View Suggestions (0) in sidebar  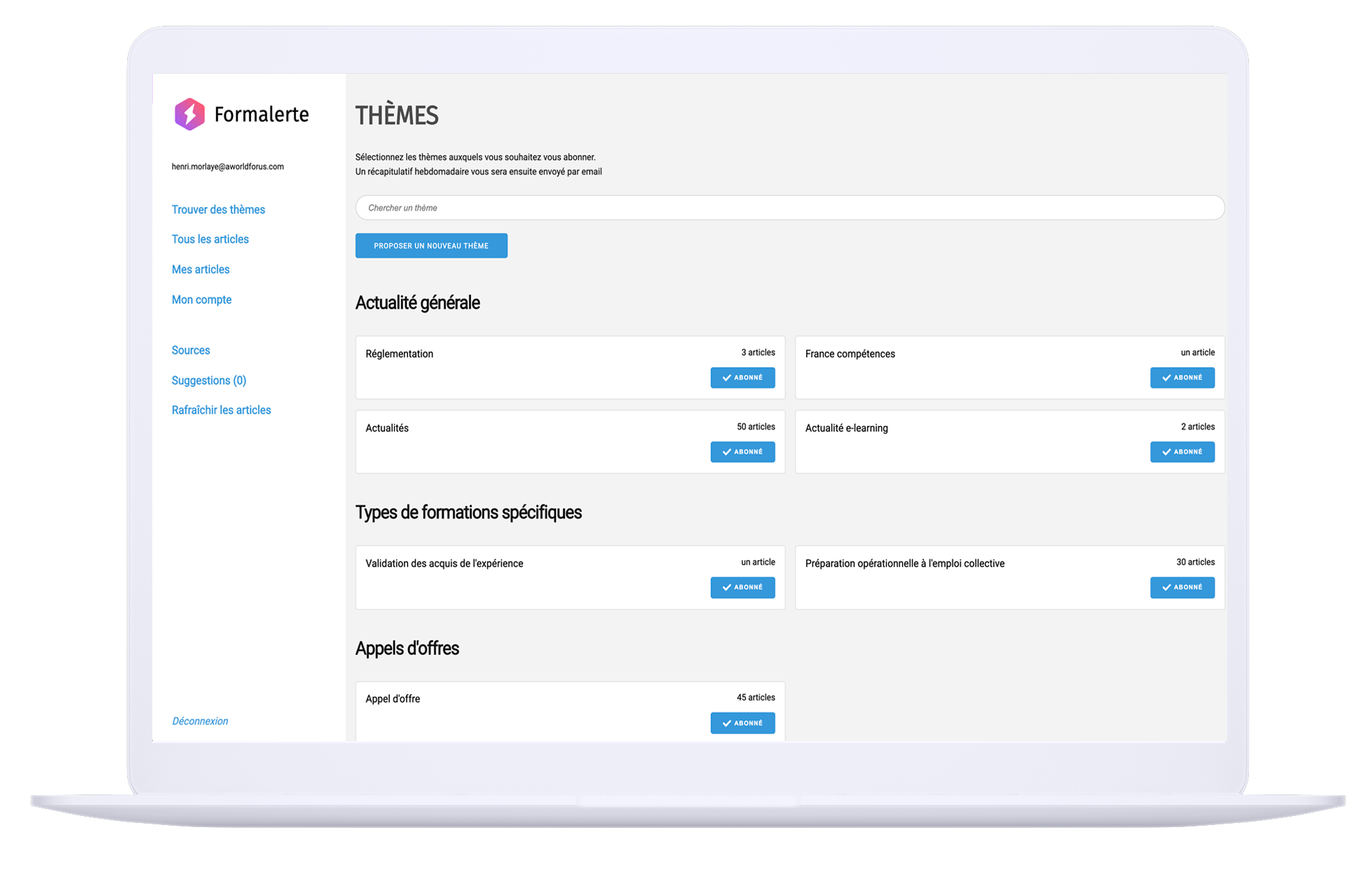coord(209,380)
